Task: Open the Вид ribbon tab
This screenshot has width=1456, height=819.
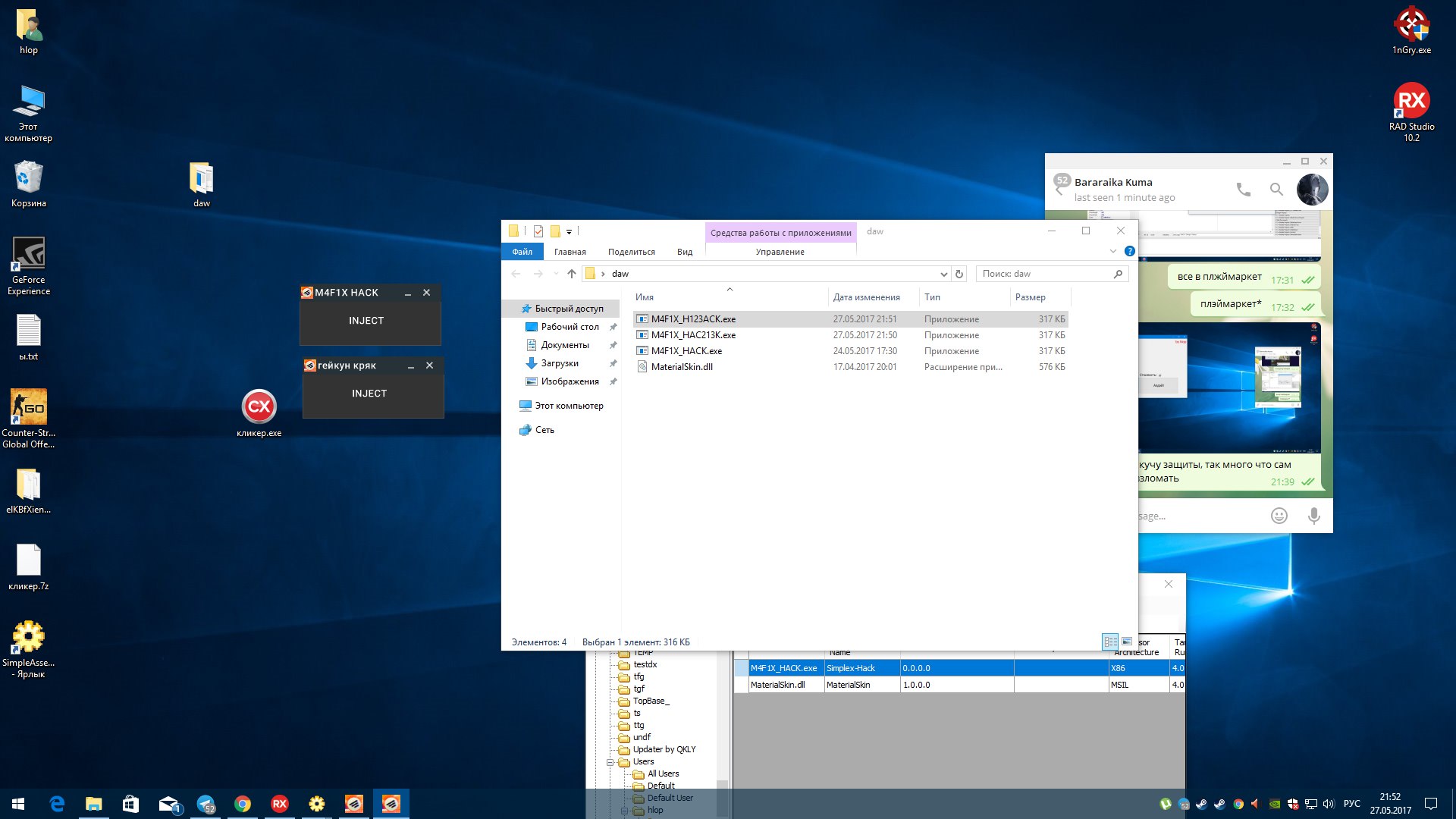Action: (x=685, y=252)
